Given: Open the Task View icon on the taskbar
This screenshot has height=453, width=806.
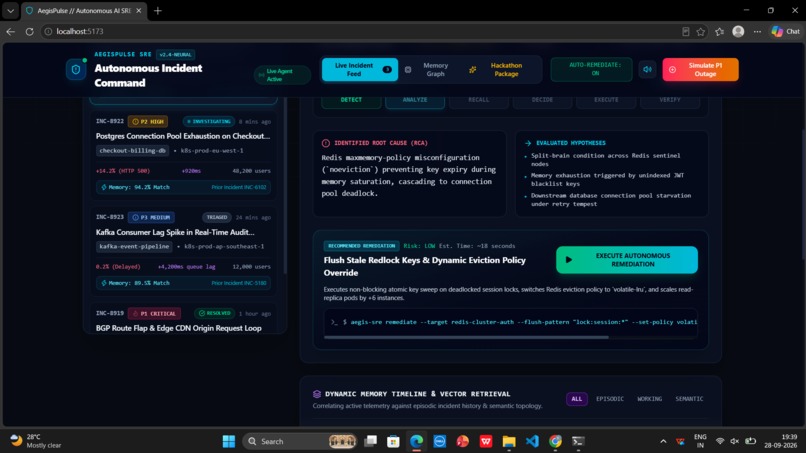Looking at the screenshot, I should point(370,441).
